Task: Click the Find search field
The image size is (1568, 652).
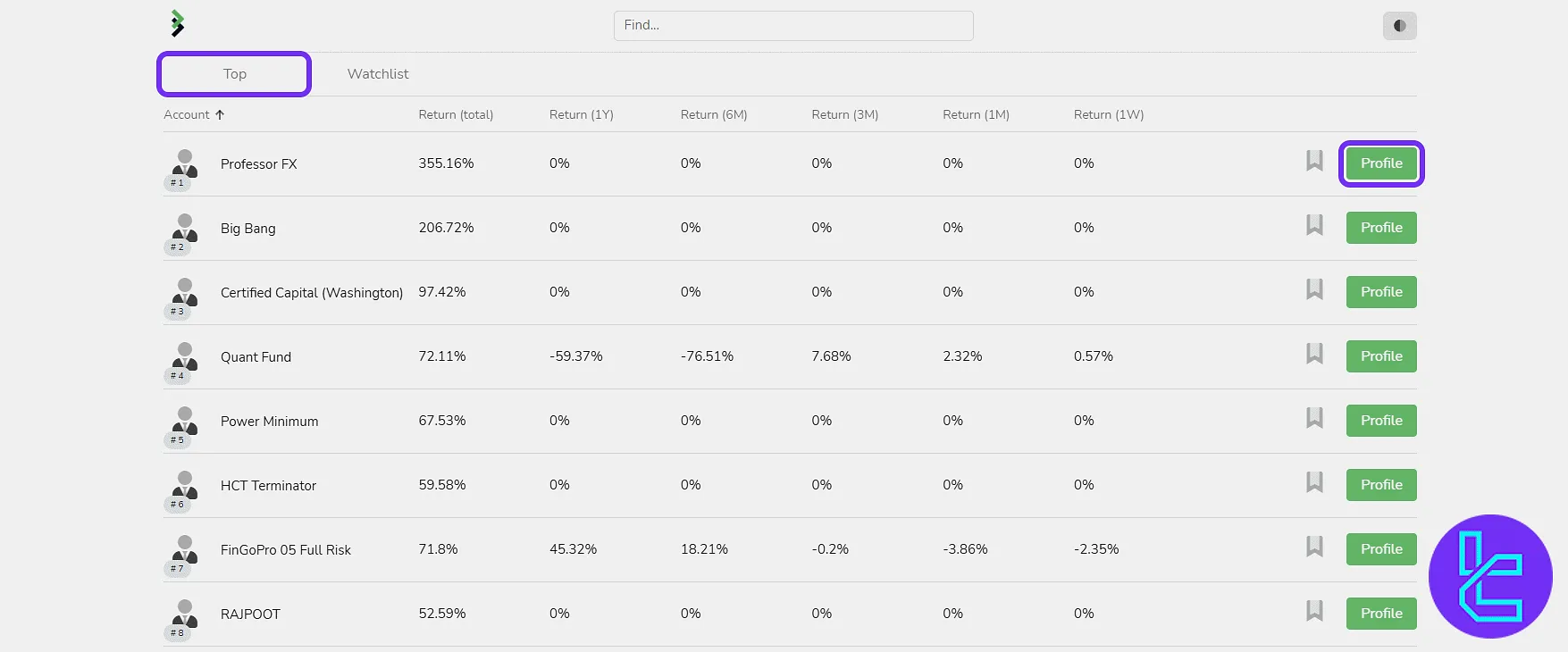Action: [793, 26]
